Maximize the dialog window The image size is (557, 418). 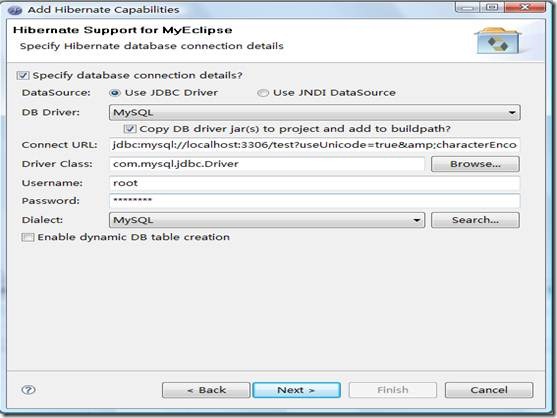pyautogui.click(x=491, y=7)
